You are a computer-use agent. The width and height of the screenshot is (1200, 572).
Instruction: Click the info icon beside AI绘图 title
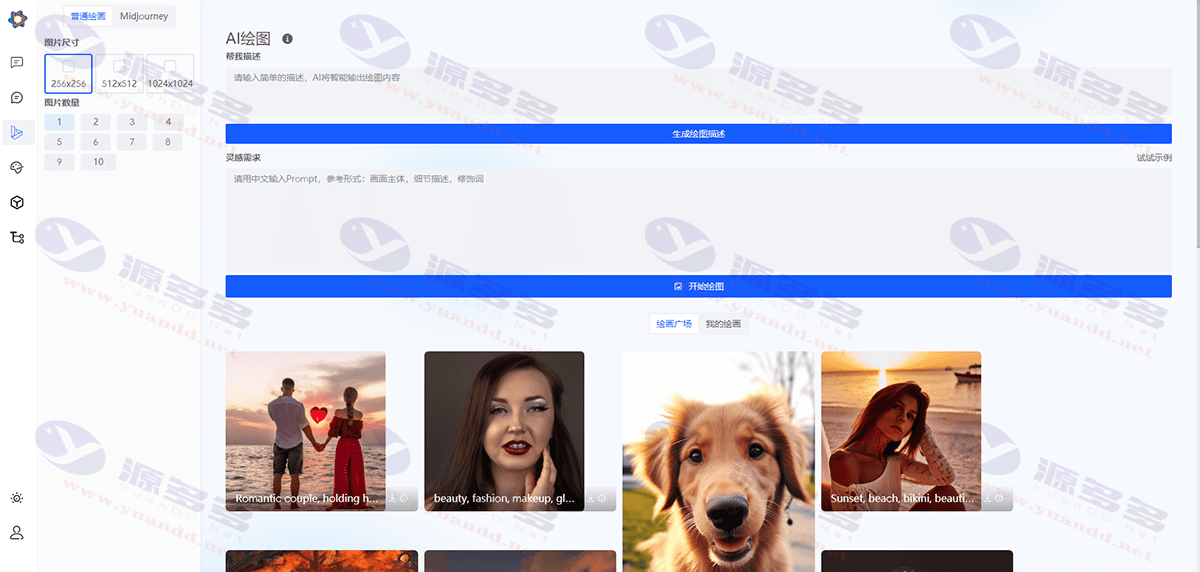tap(288, 38)
